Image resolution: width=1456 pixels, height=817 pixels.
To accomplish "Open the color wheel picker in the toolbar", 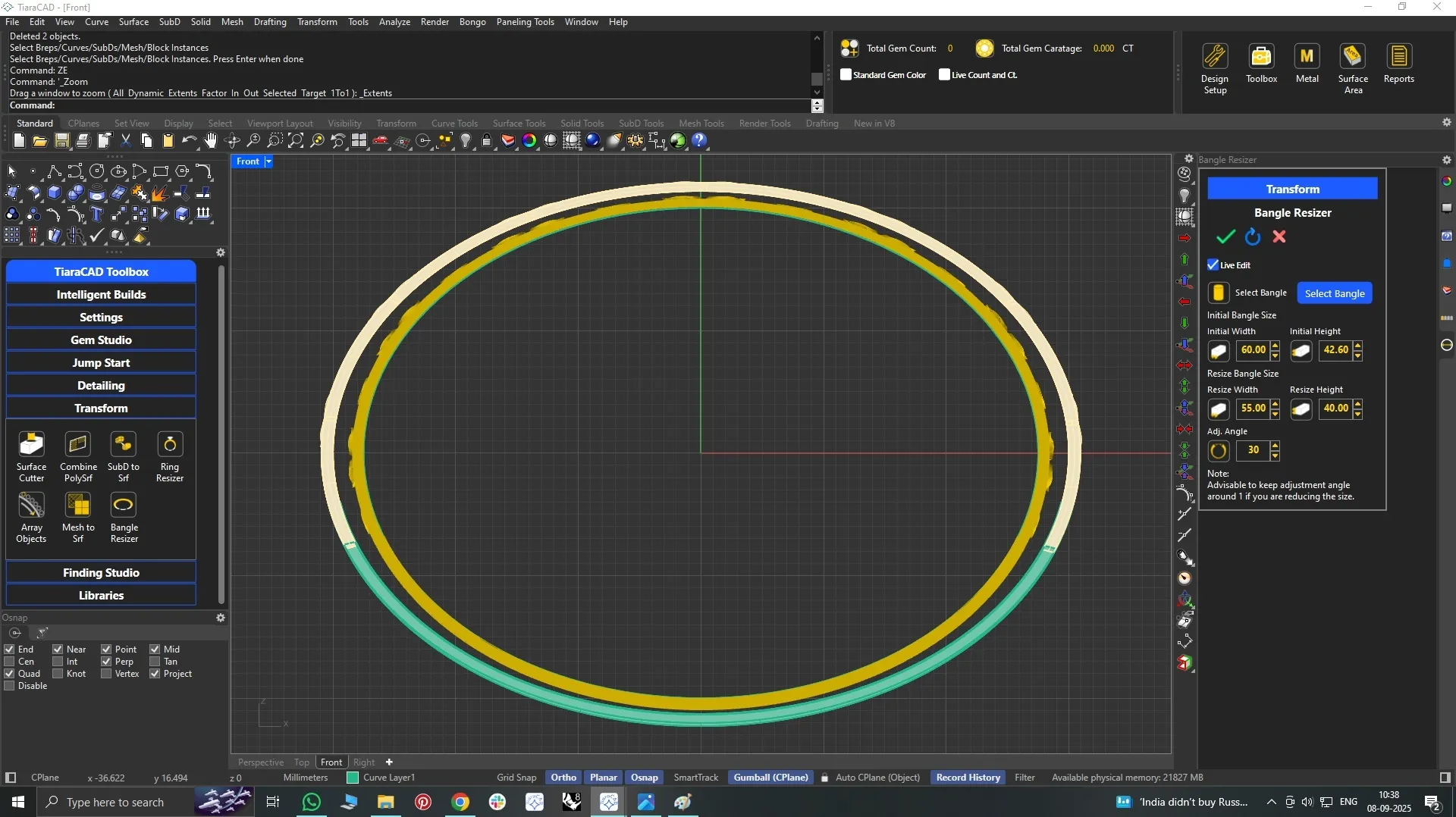I will click(x=529, y=140).
